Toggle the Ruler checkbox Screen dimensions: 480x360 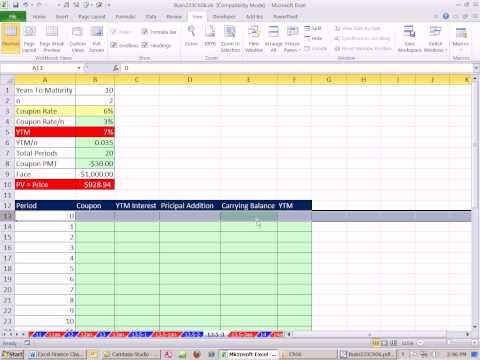121,32
